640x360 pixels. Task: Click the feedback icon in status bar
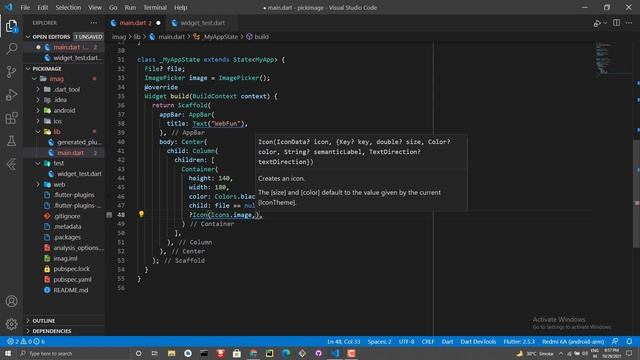click(615, 341)
